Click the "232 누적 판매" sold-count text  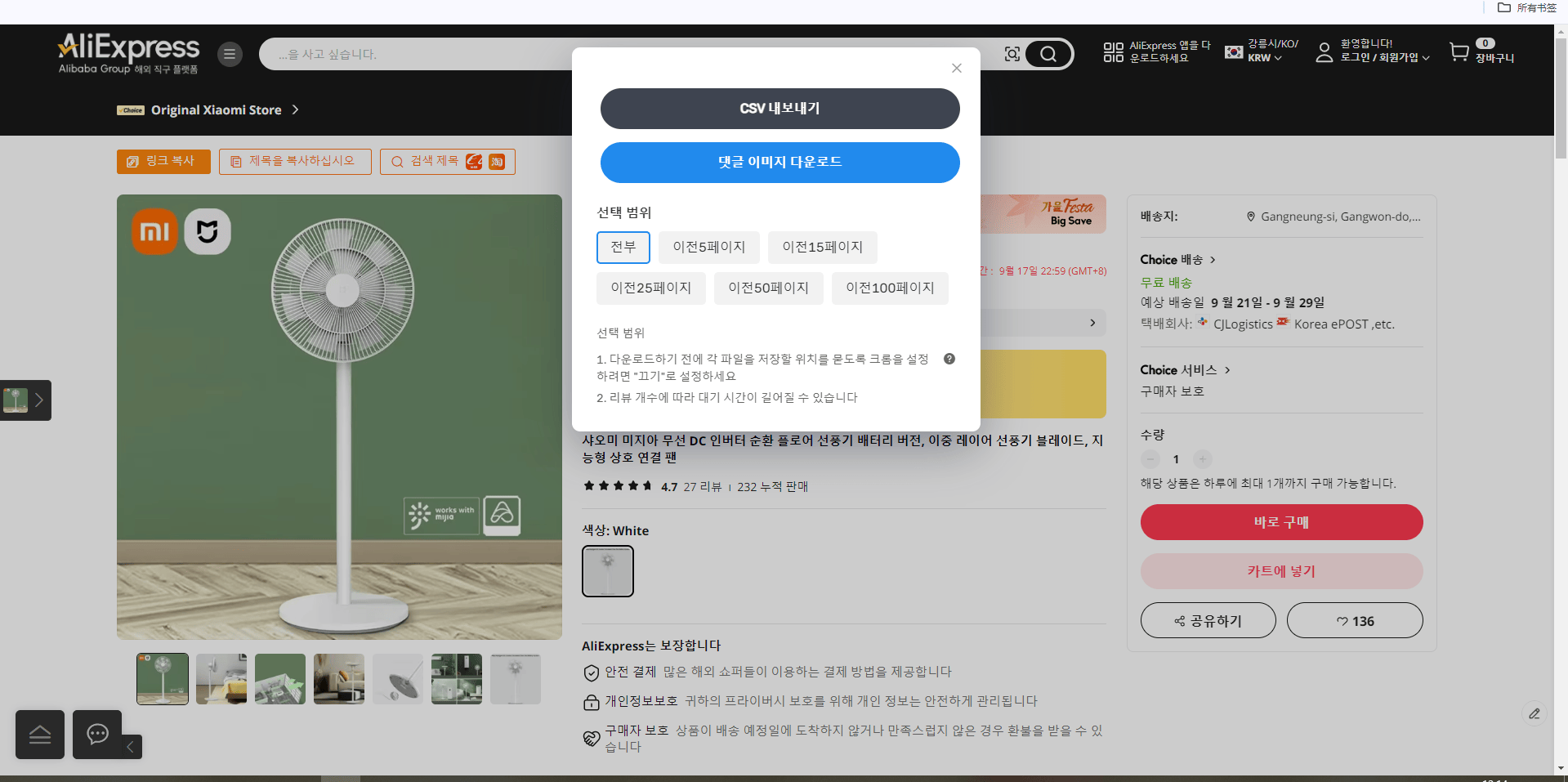coord(772,487)
